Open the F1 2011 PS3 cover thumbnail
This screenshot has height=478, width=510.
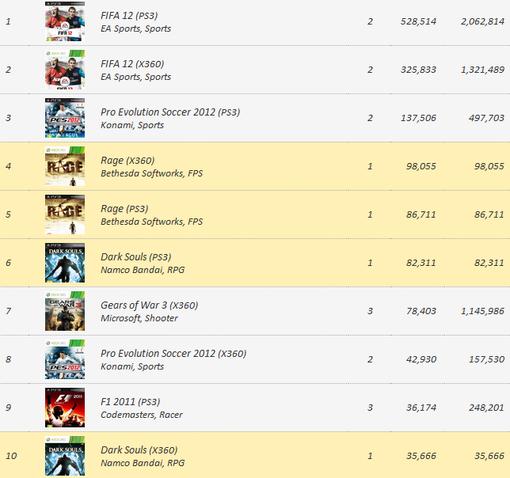tap(65, 407)
